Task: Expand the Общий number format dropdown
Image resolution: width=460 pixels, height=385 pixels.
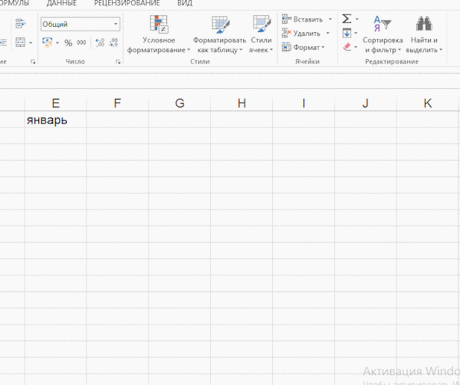Action: pos(115,24)
